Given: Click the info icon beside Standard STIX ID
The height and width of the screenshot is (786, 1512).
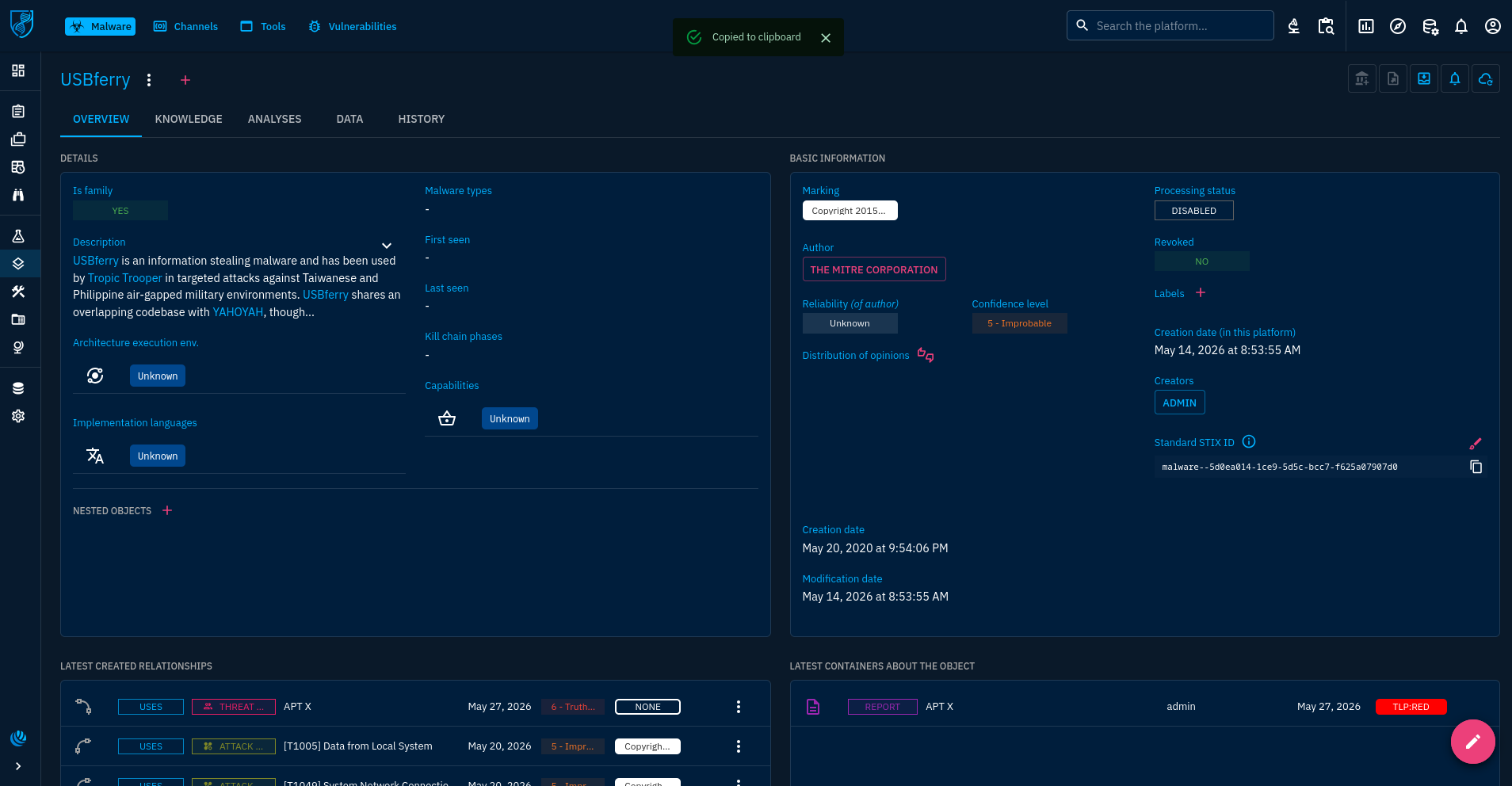Looking at the screenshot, I should 1249,442.
